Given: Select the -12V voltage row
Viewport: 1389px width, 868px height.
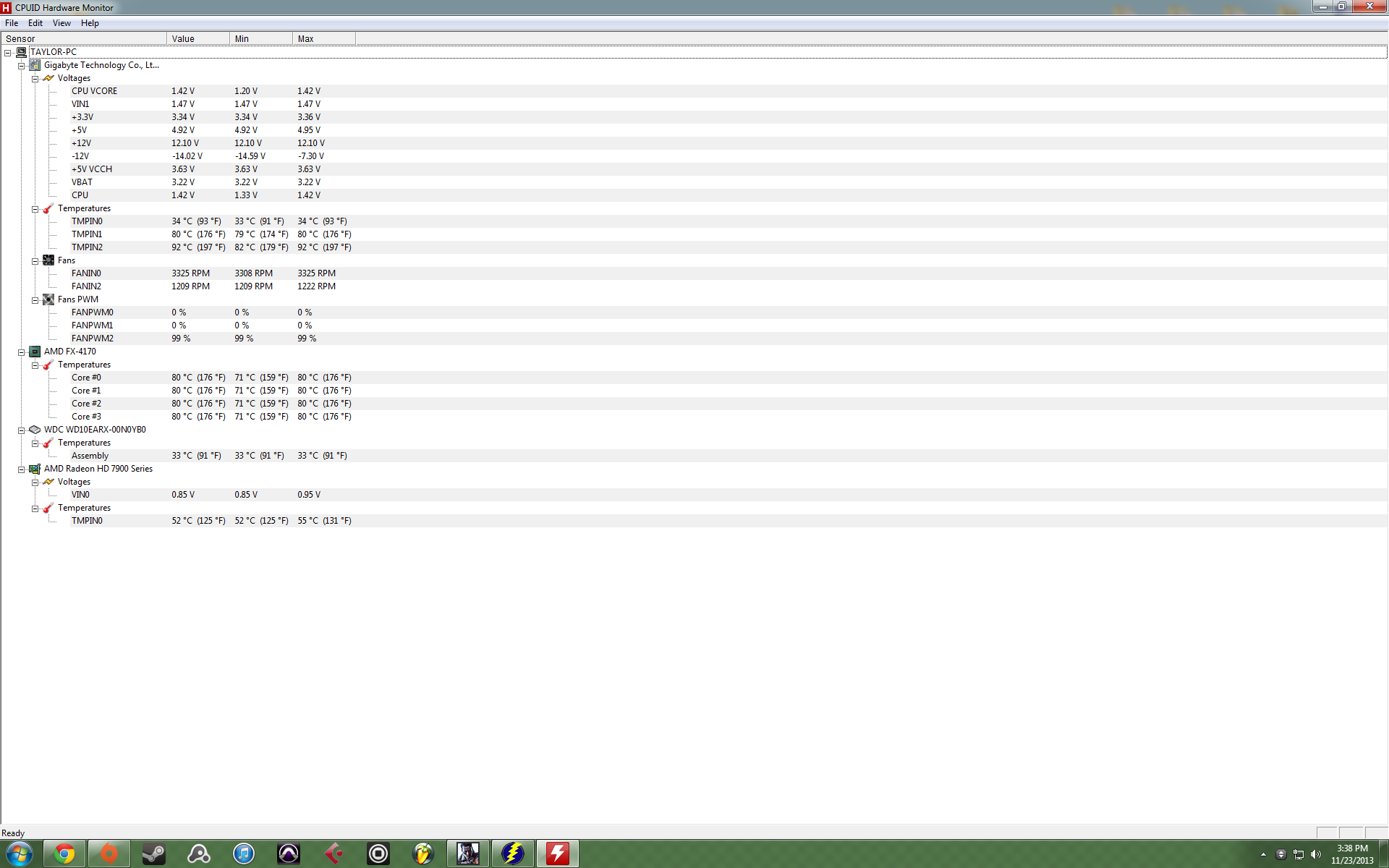Looking at the screenshot, I should coord(729,156).
